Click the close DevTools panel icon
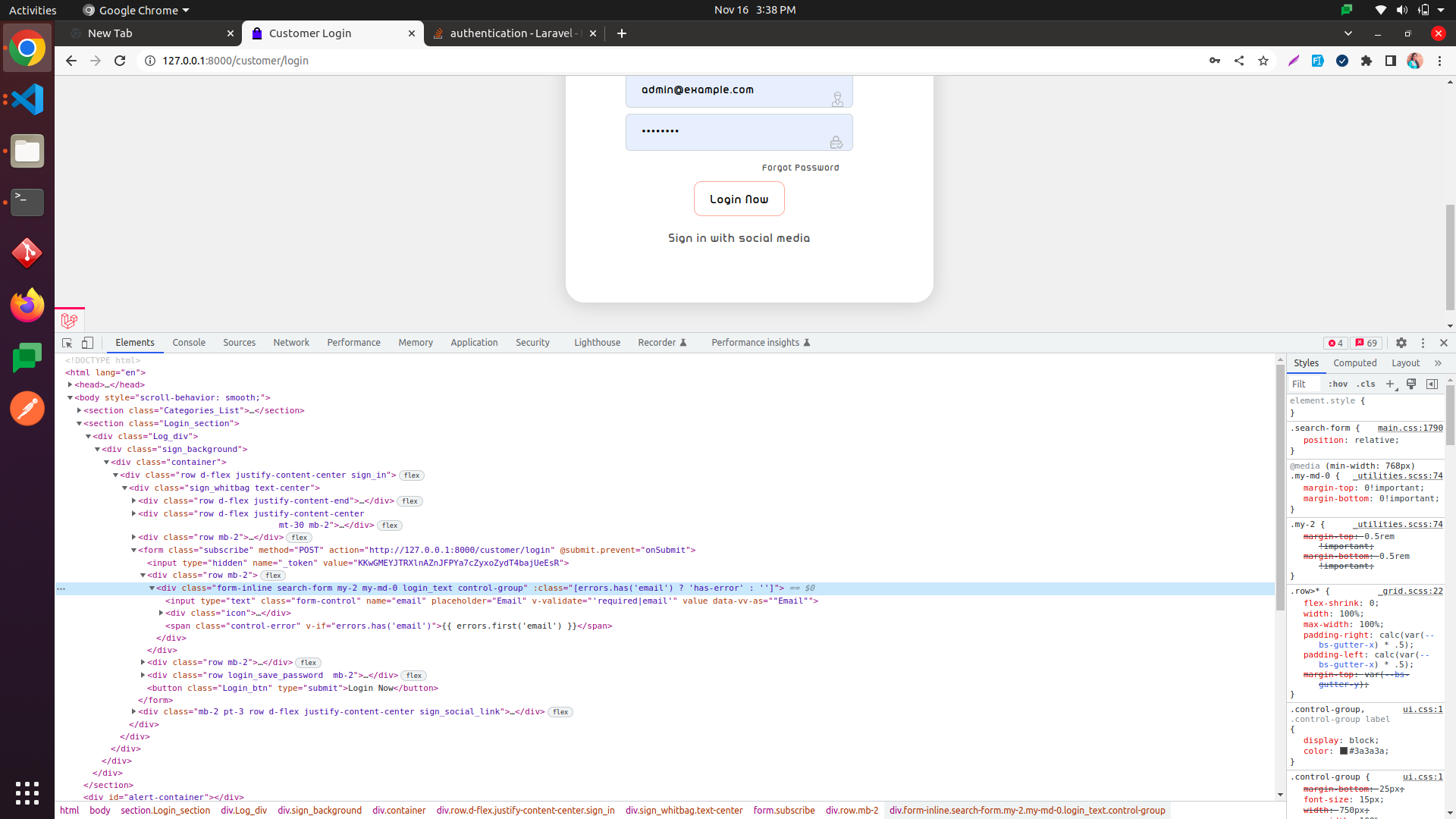 click(1443, 343)
